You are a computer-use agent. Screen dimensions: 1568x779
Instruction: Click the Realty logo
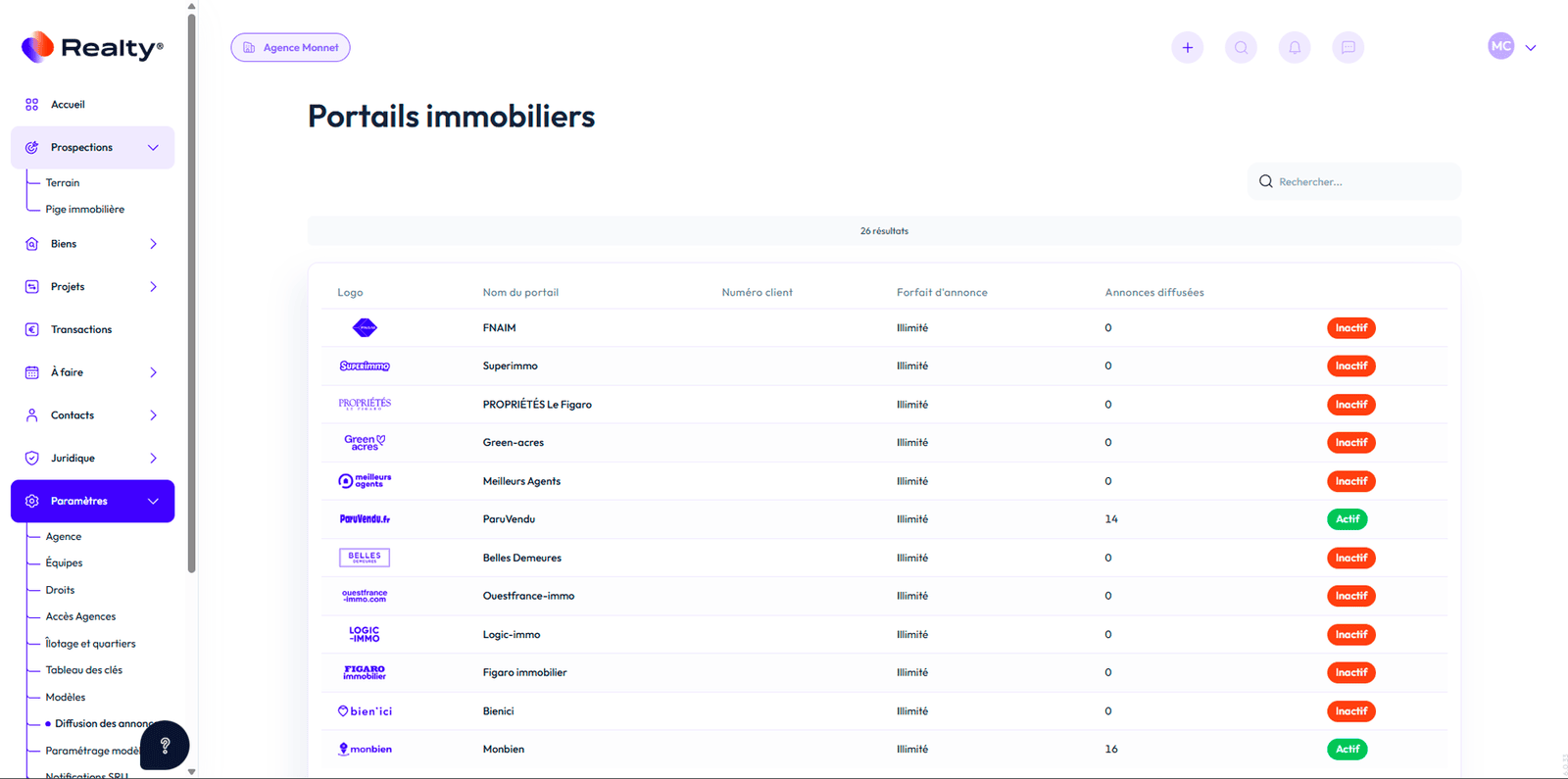92,47
